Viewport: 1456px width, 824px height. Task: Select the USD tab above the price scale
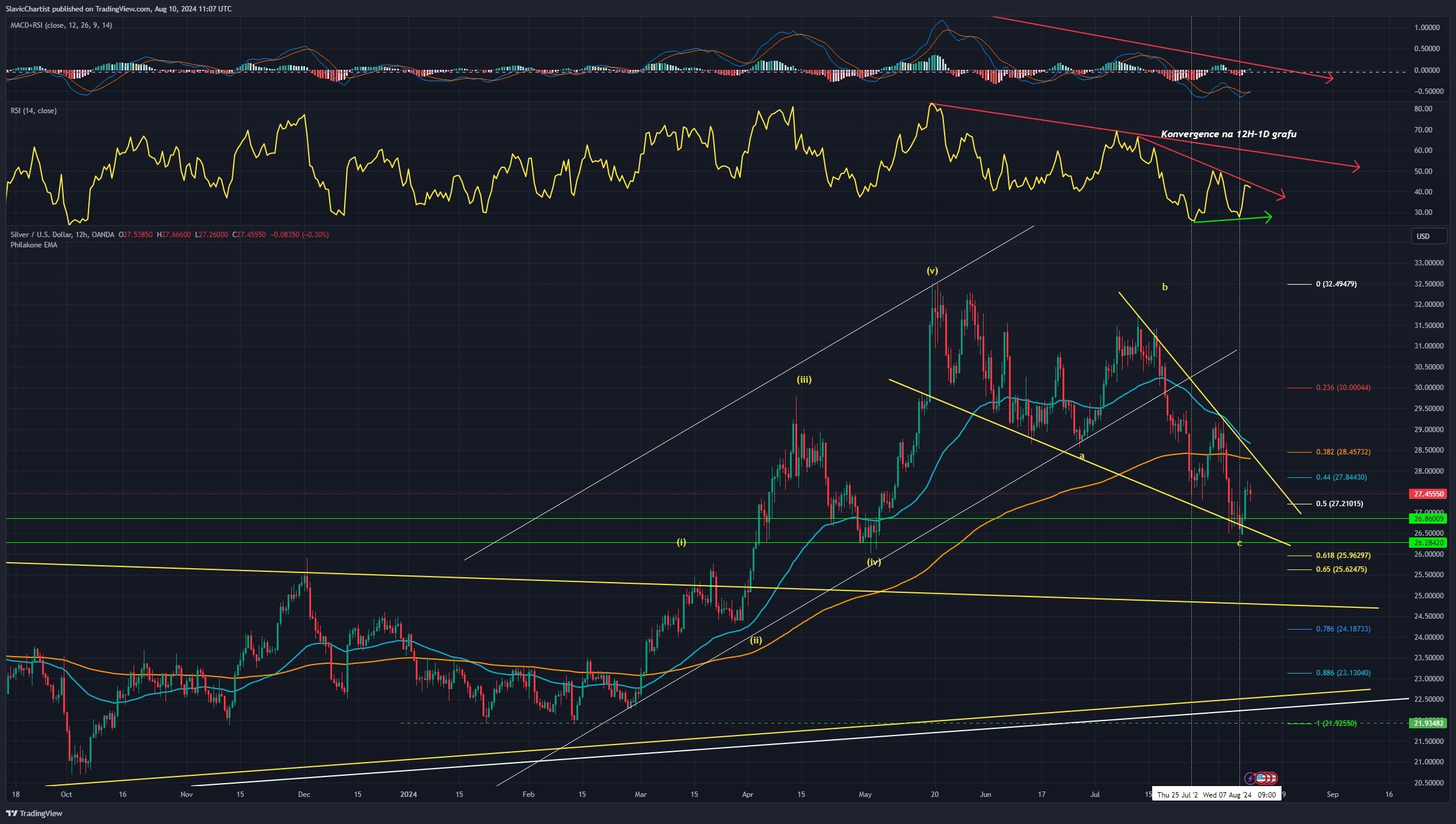[1430, 236]
